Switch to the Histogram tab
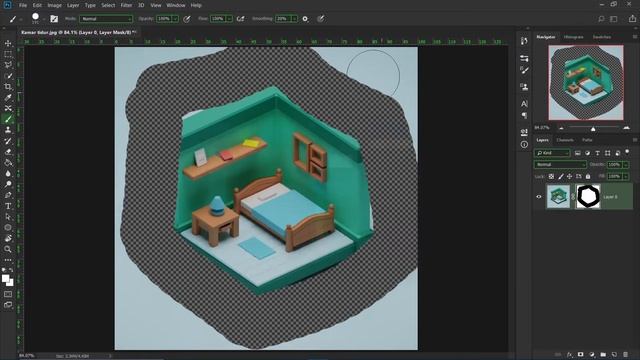The width and height of the screenshot is (640, 360). pos(573,37)
